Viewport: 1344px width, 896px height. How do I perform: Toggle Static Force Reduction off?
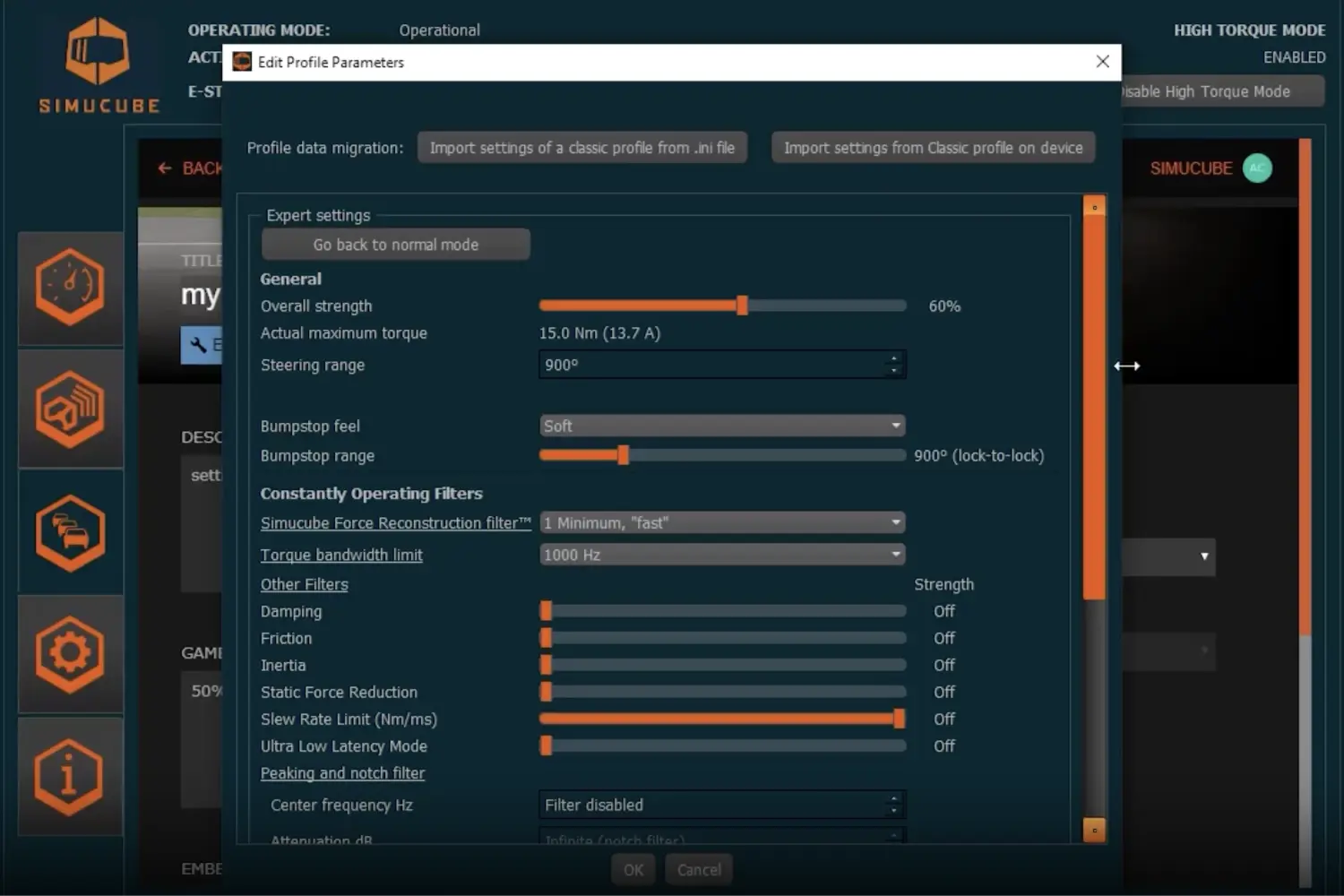[545, 691]
